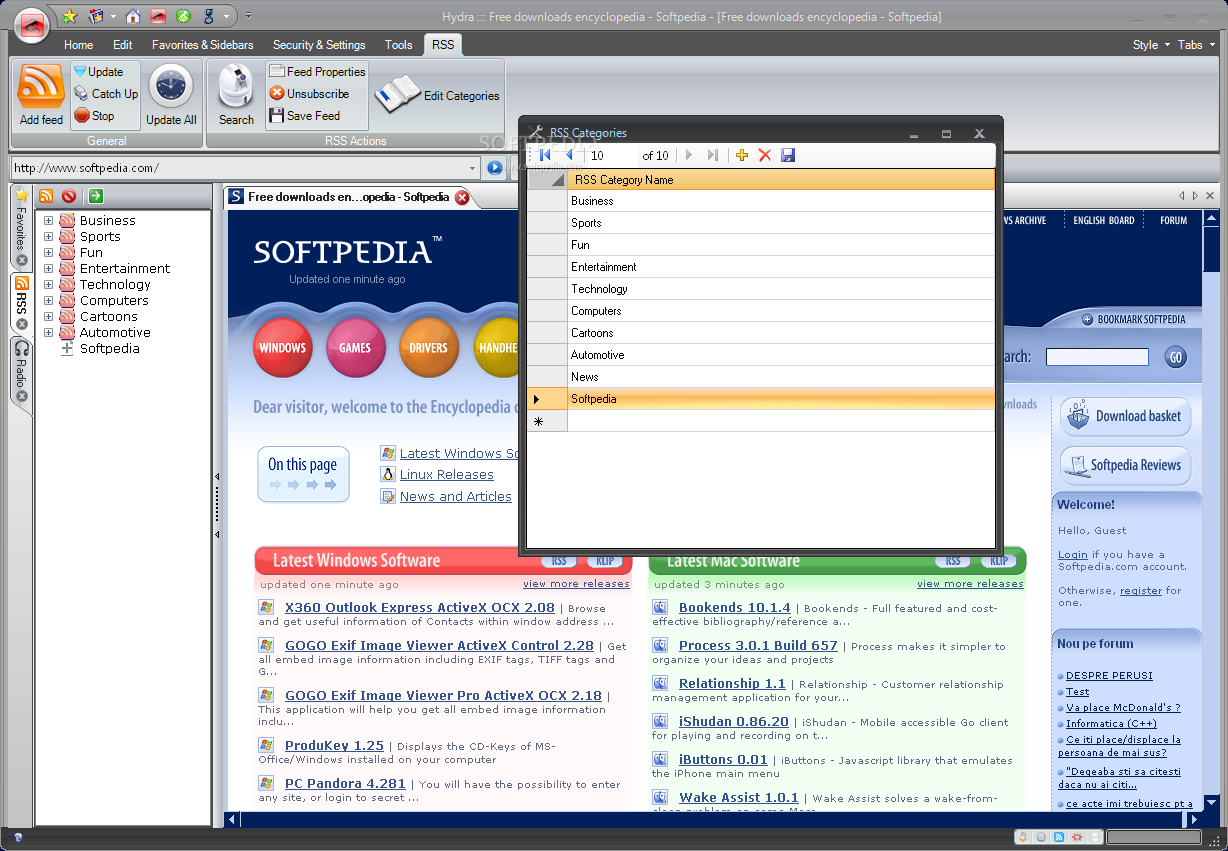Open Security & Settings ribbon tab
Viewport: 1228px width, 851px height.
319,45
